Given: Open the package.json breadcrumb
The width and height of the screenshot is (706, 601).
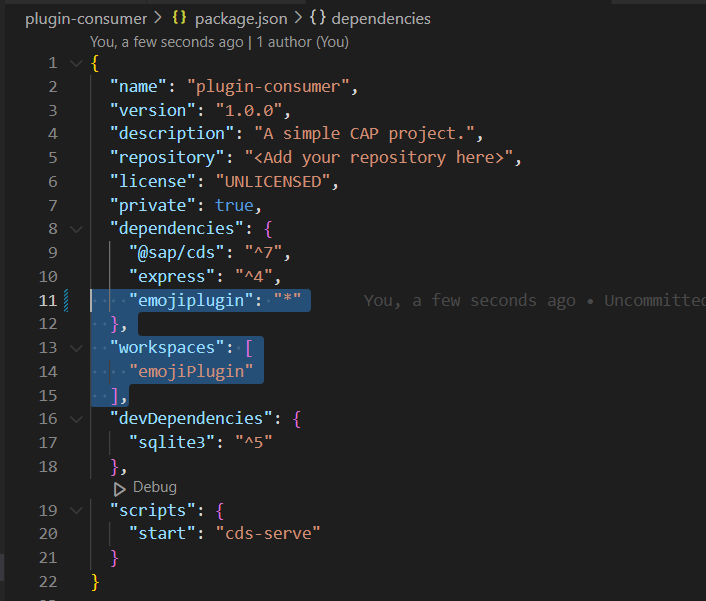Looking at the screenshot, I should pos(241,19).
